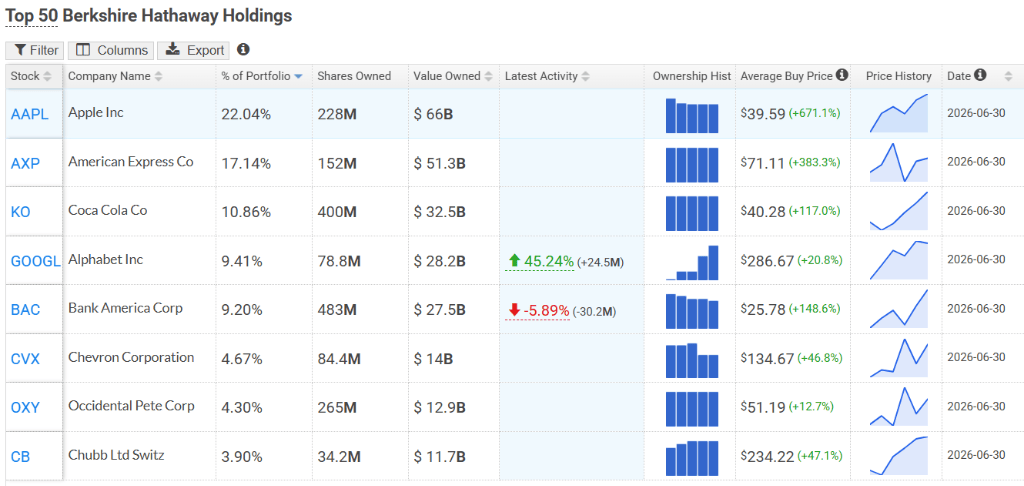Click the 22.04% portfolio value
The height and width of the screenshot is (486, 1024).
pos(246,114)
